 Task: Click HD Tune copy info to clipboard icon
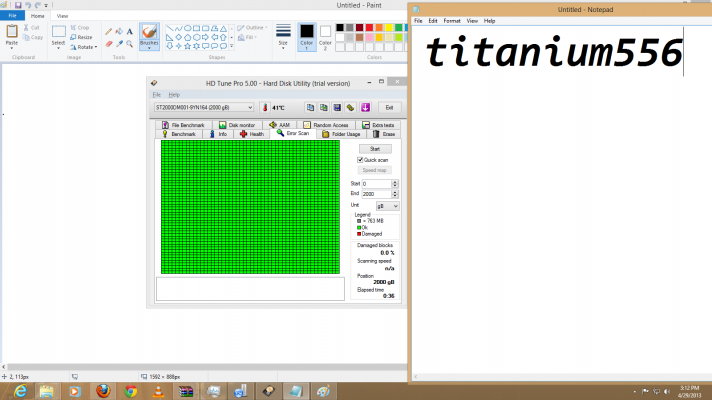click(x=310, y=108)
